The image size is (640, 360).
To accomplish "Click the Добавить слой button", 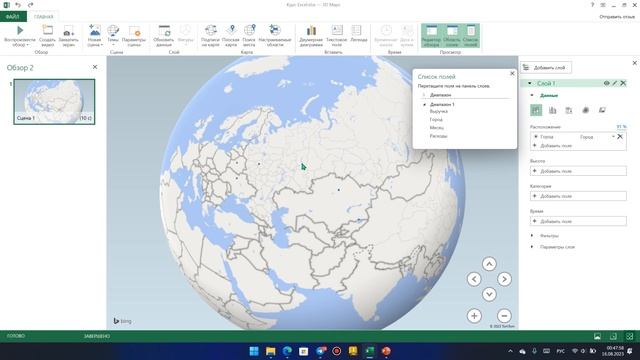I will [546, 68].
